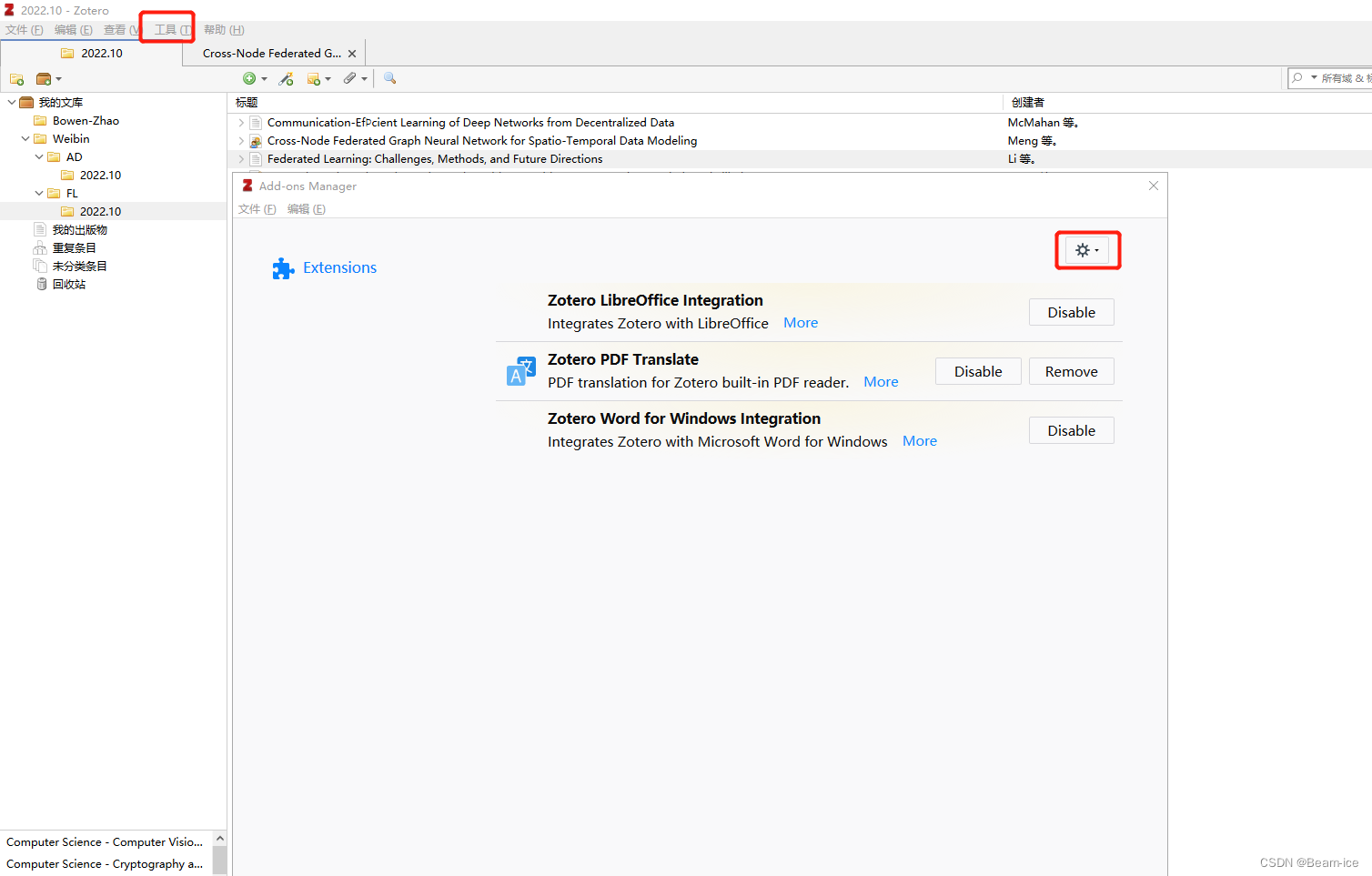Collapse the FL collection
The width and height of the screenshot is (1372, 876).
38,194
